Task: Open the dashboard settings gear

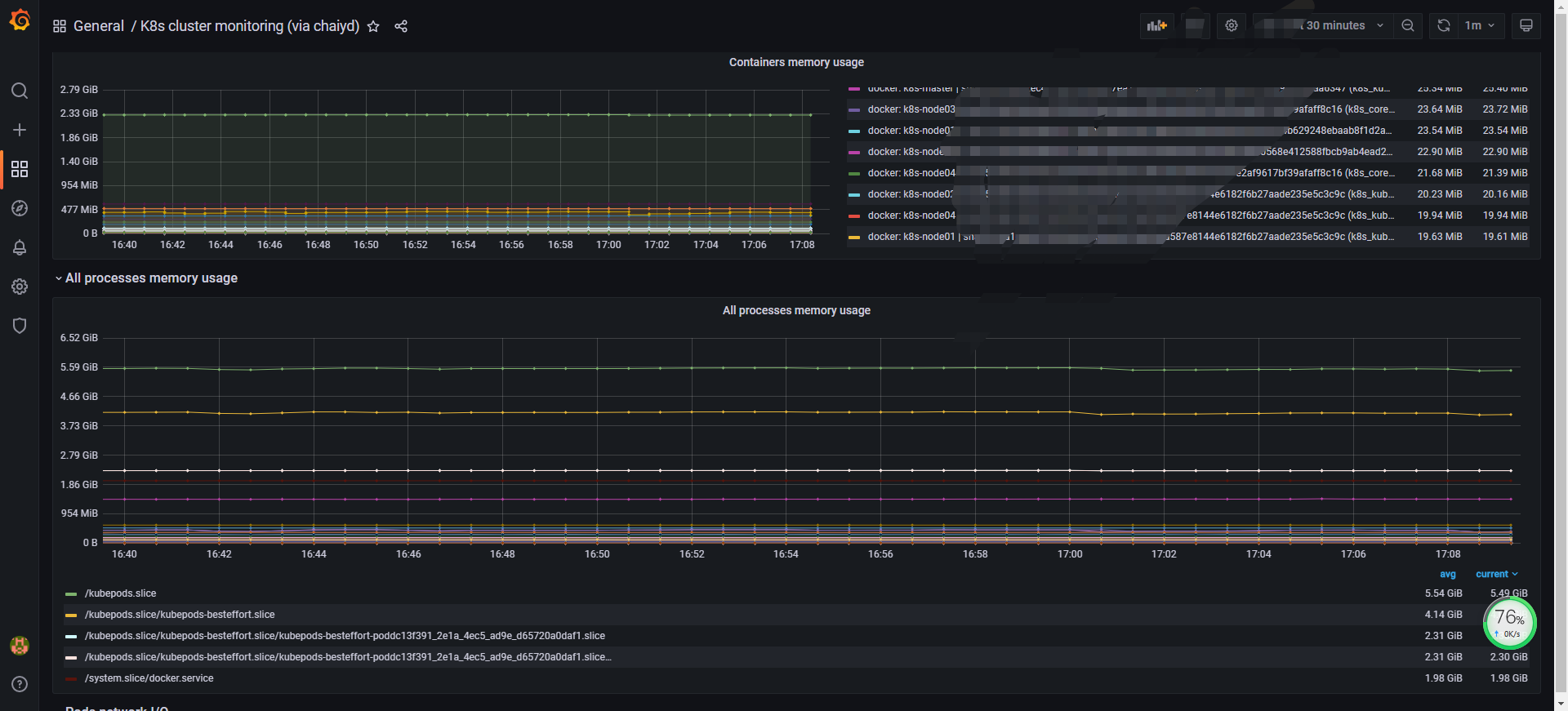Action: tap(1232, 25)
